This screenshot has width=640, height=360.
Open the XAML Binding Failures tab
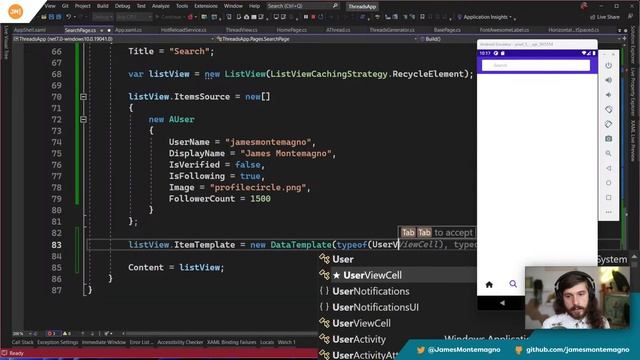(231, 342)
